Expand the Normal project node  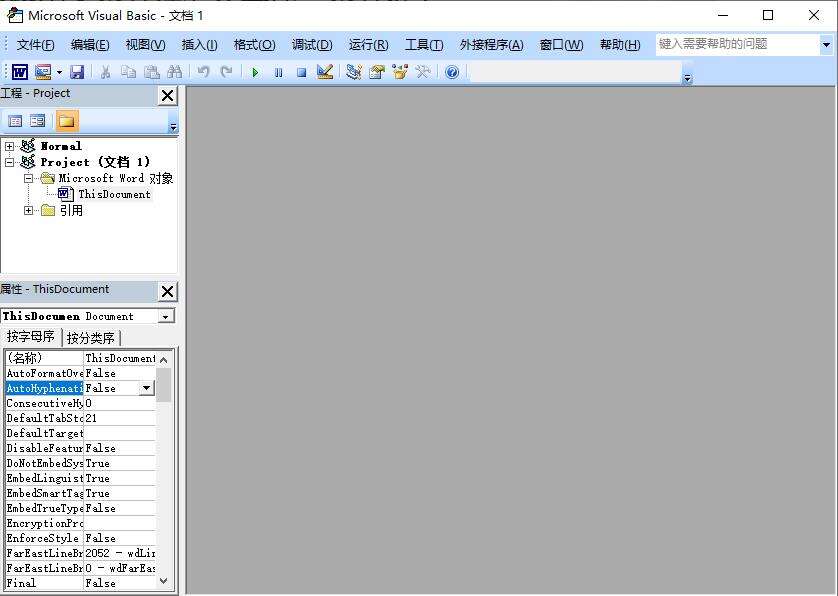point(10,146)
